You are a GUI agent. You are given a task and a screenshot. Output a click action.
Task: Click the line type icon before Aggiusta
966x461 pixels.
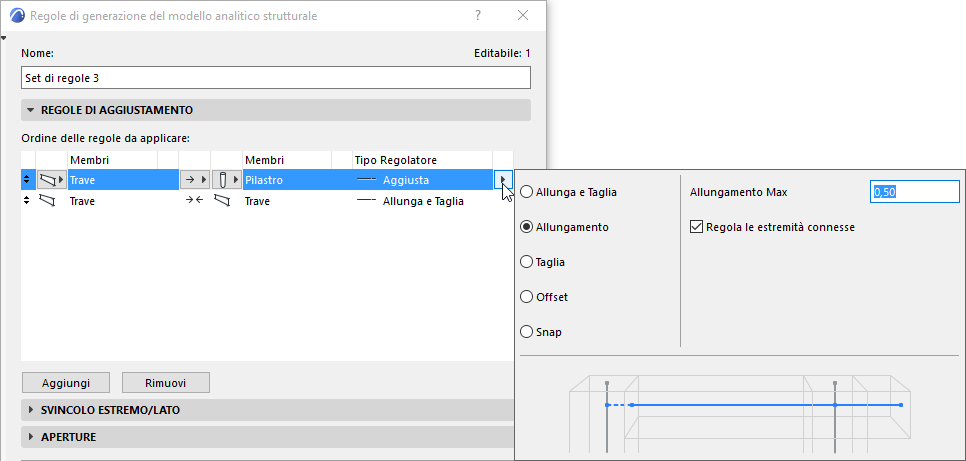367,180
